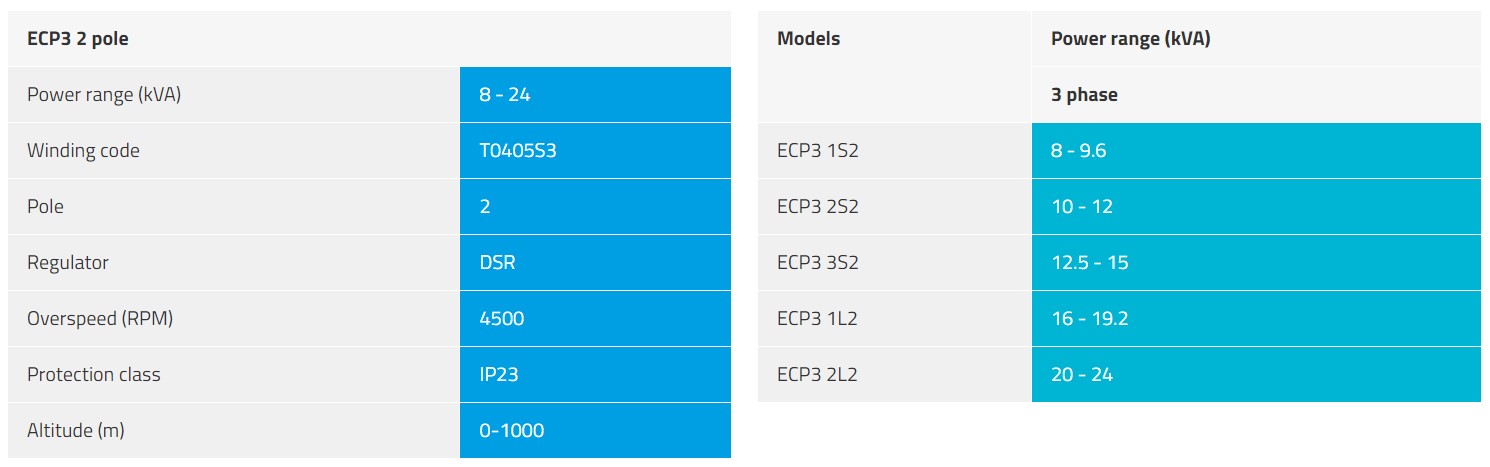The height and width of the screenshot is (467, 1490).
Task: Select the "8 - 24" power range value
Action: pyautogui.click(x=504, y=95)
